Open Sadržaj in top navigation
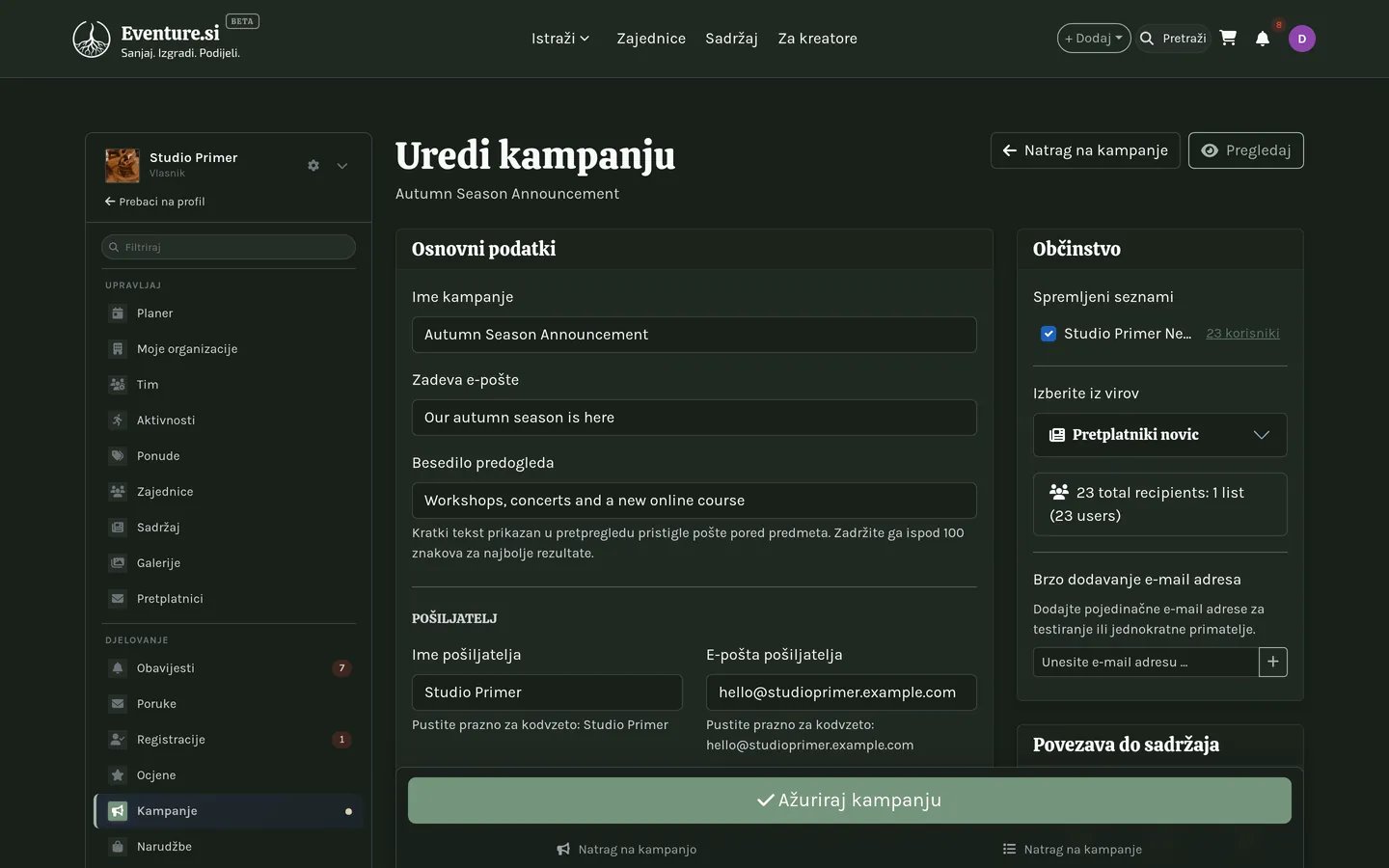1389x868 pixels. tap(731, 39)
